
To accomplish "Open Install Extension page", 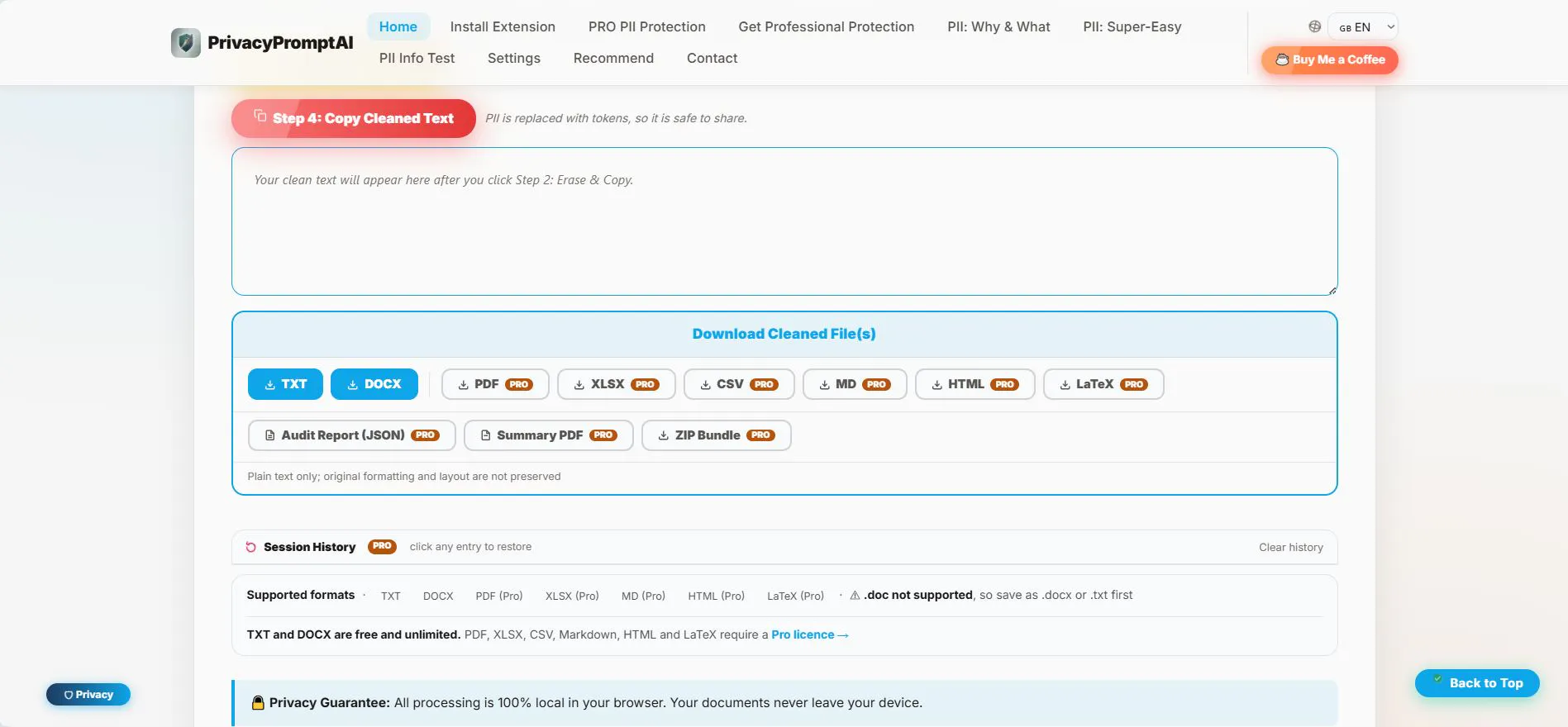I will pos(503,26).
